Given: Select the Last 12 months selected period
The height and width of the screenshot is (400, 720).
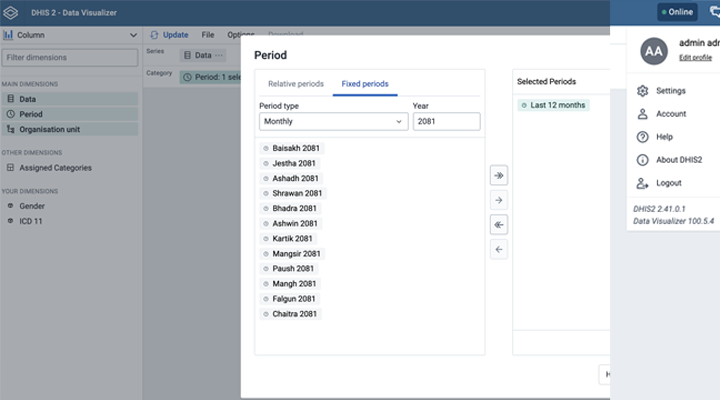Looking at the screenshot, I should pyautogui.click(x=554, y=105).
